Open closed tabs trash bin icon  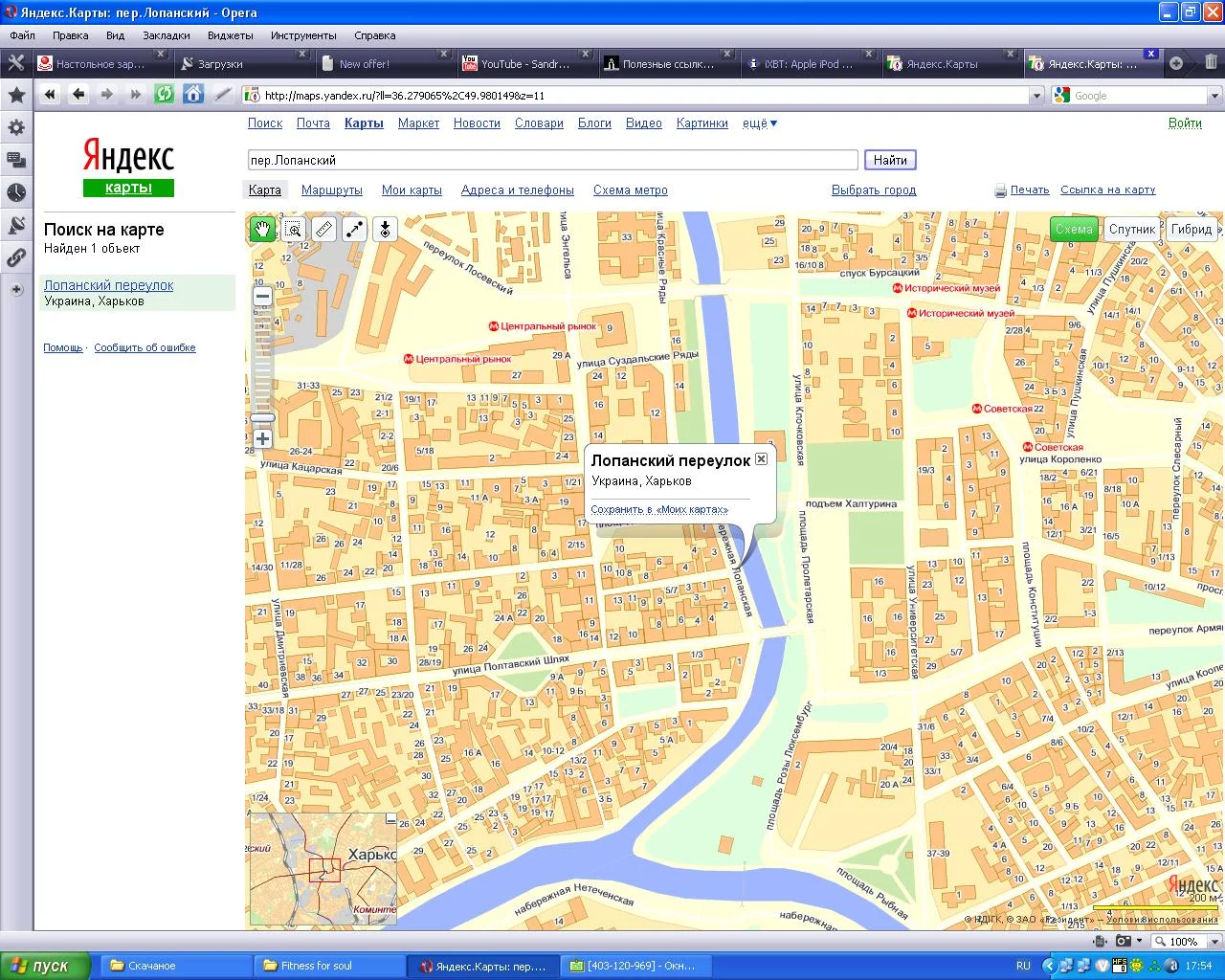point(1211,63)
